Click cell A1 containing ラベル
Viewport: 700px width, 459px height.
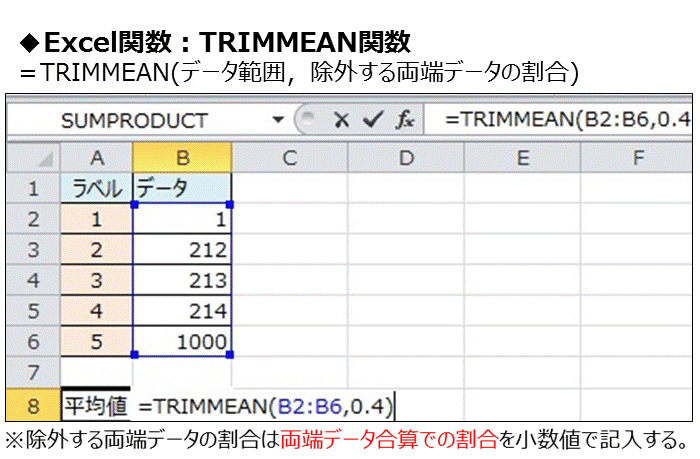point(96,188)
